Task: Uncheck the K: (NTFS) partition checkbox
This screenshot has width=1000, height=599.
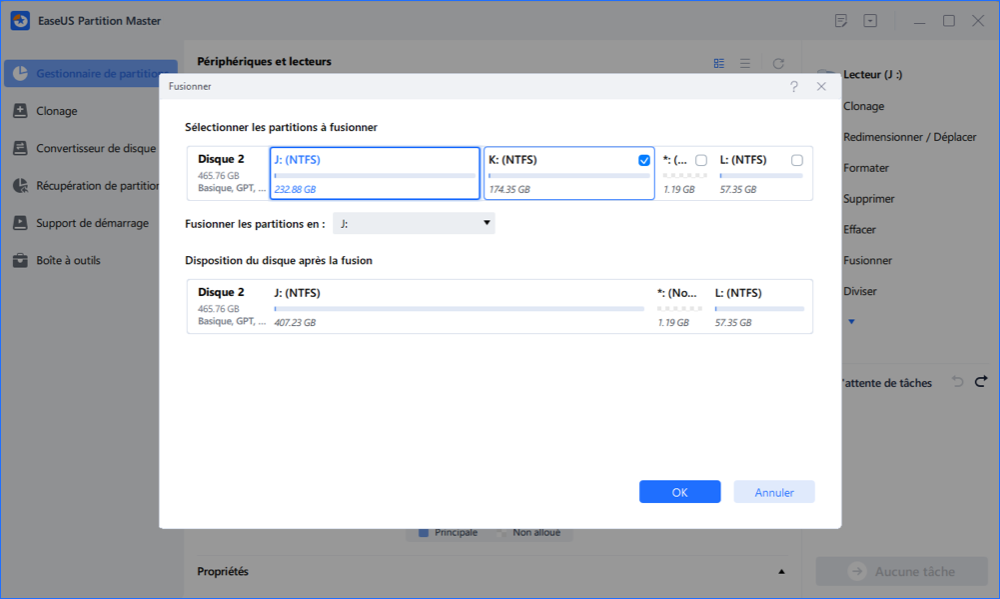Action: tap(644, 160)
